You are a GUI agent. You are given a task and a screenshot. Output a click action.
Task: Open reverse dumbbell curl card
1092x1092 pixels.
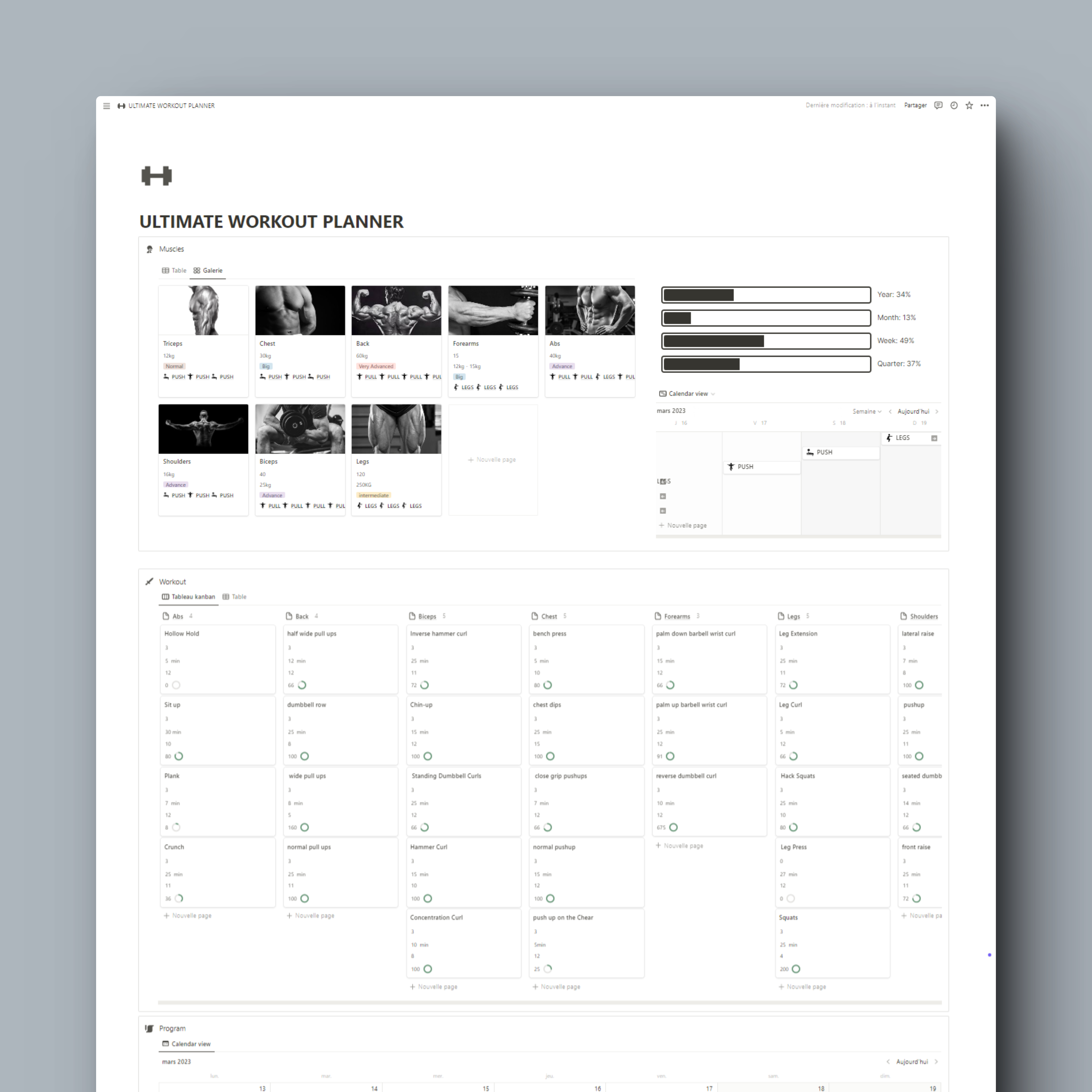709,802
